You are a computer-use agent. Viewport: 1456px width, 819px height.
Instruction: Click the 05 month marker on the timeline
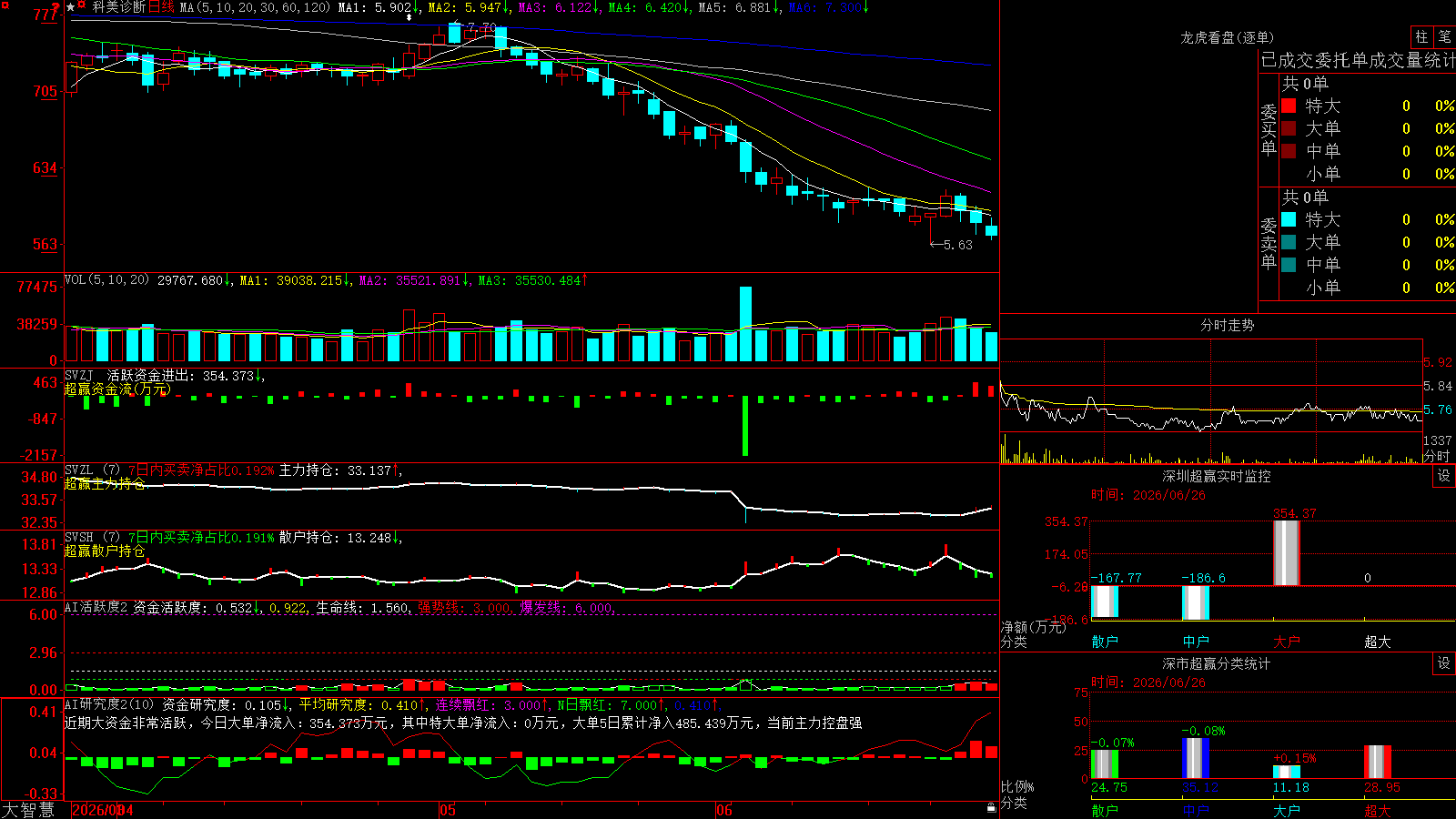[x=447, y=810]
